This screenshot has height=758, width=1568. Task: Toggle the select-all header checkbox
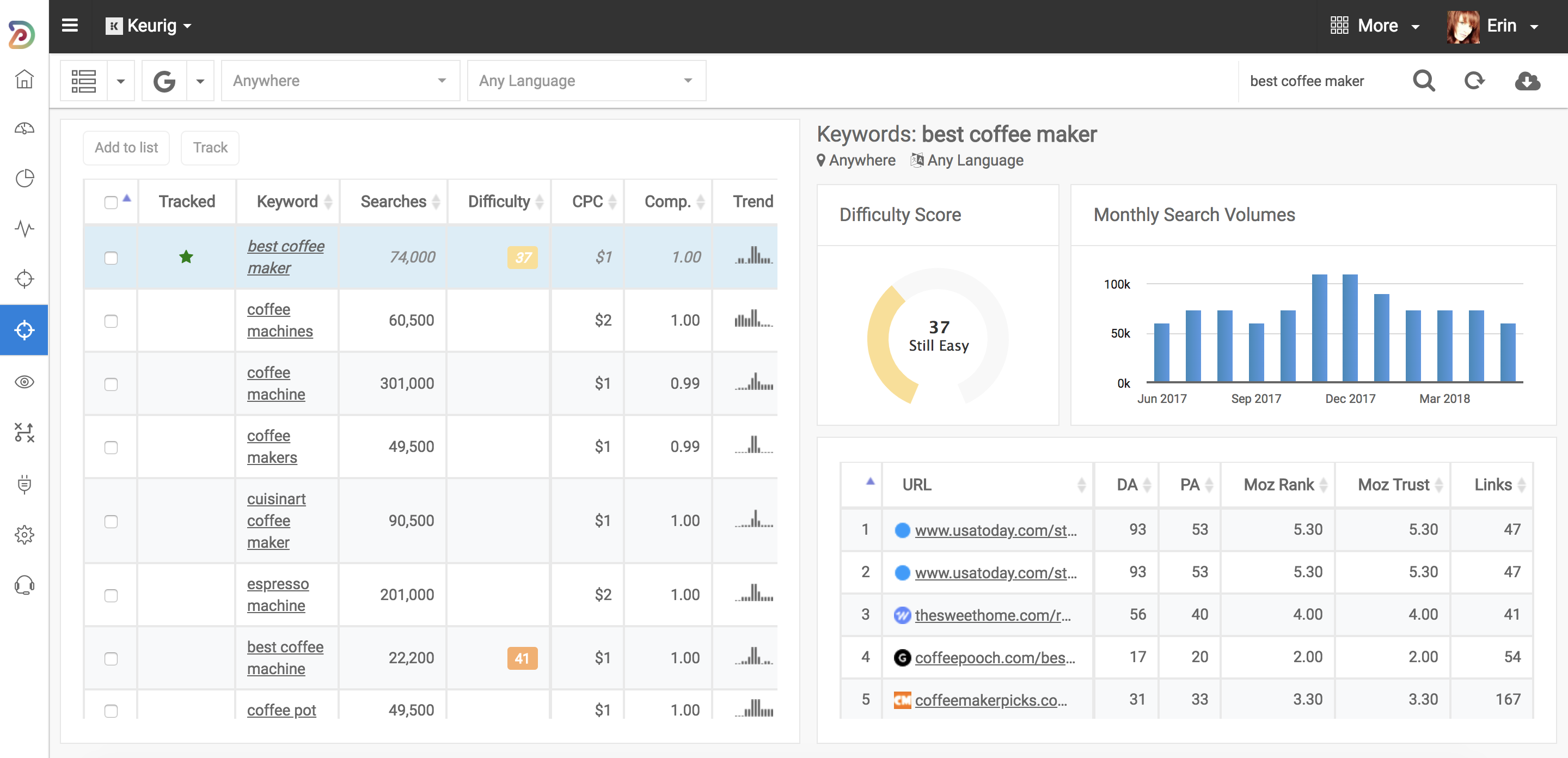pos(111,202)
